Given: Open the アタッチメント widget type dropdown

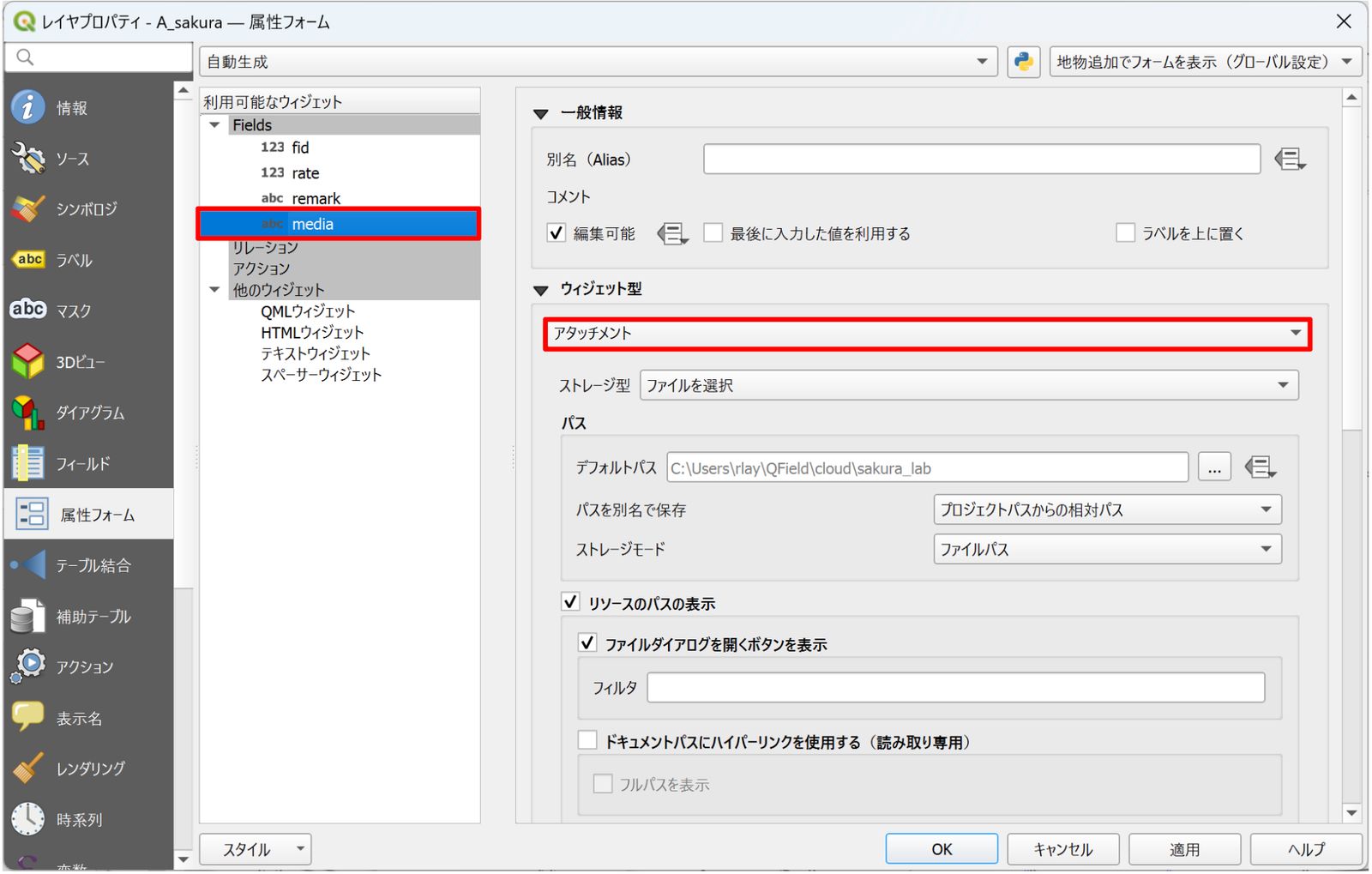Looking at the screenshot, I should pos(927,333).
